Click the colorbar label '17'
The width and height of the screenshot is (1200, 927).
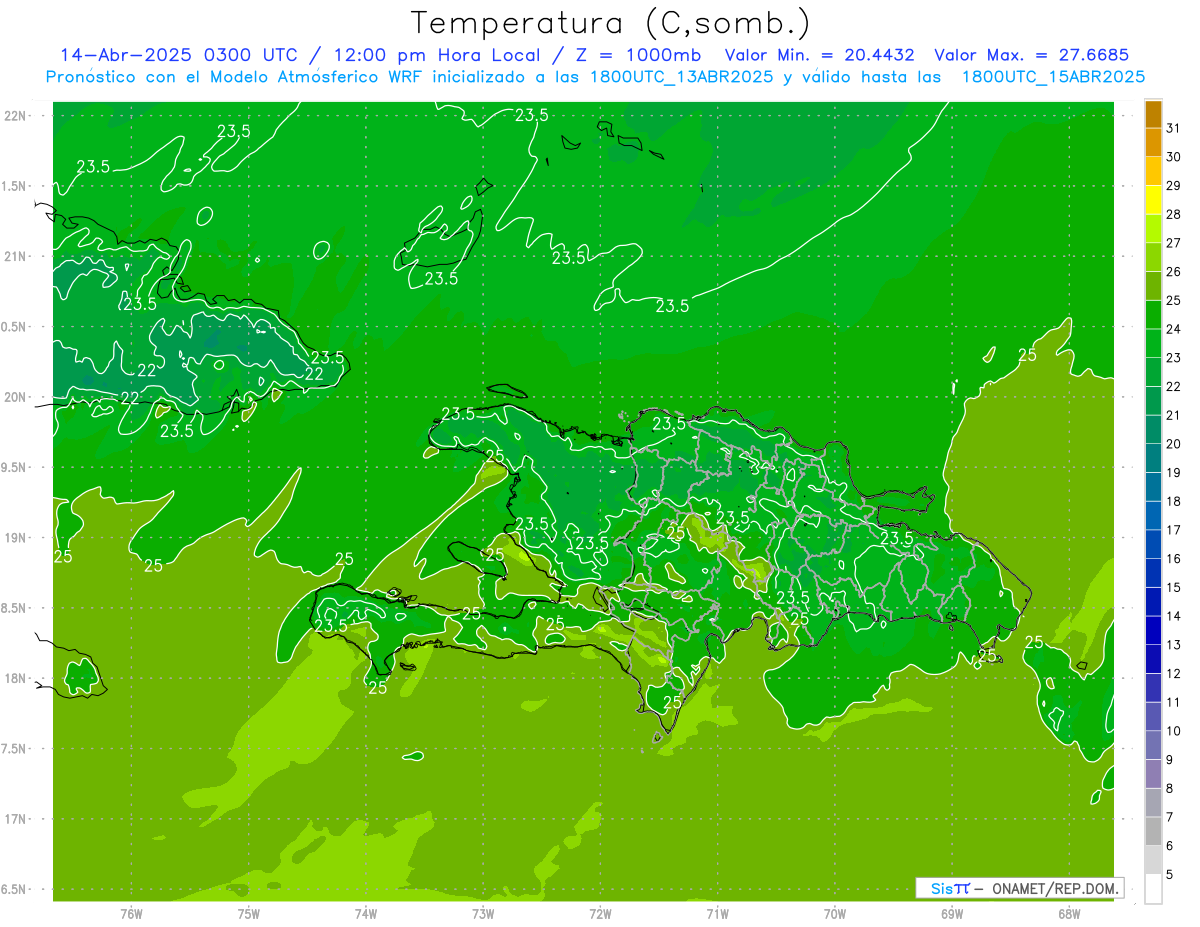click(1173, 530)
